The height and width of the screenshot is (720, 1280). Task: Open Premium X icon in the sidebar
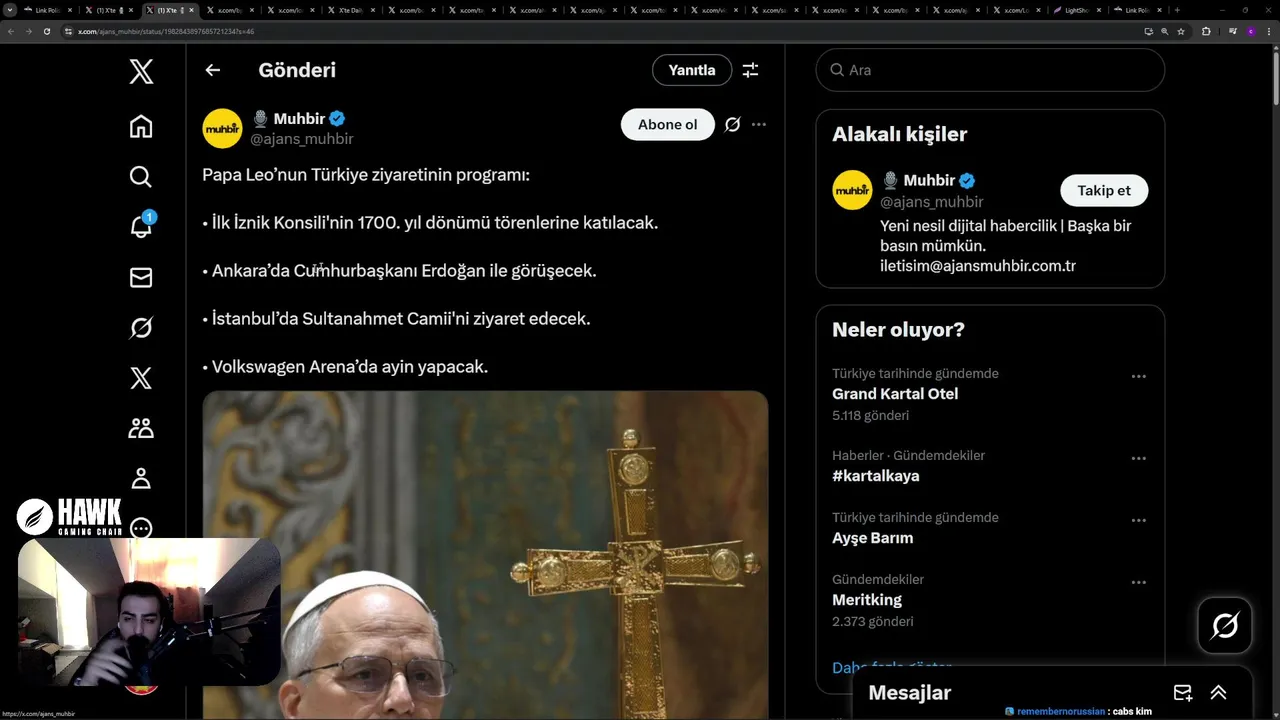tap(141, 378)
